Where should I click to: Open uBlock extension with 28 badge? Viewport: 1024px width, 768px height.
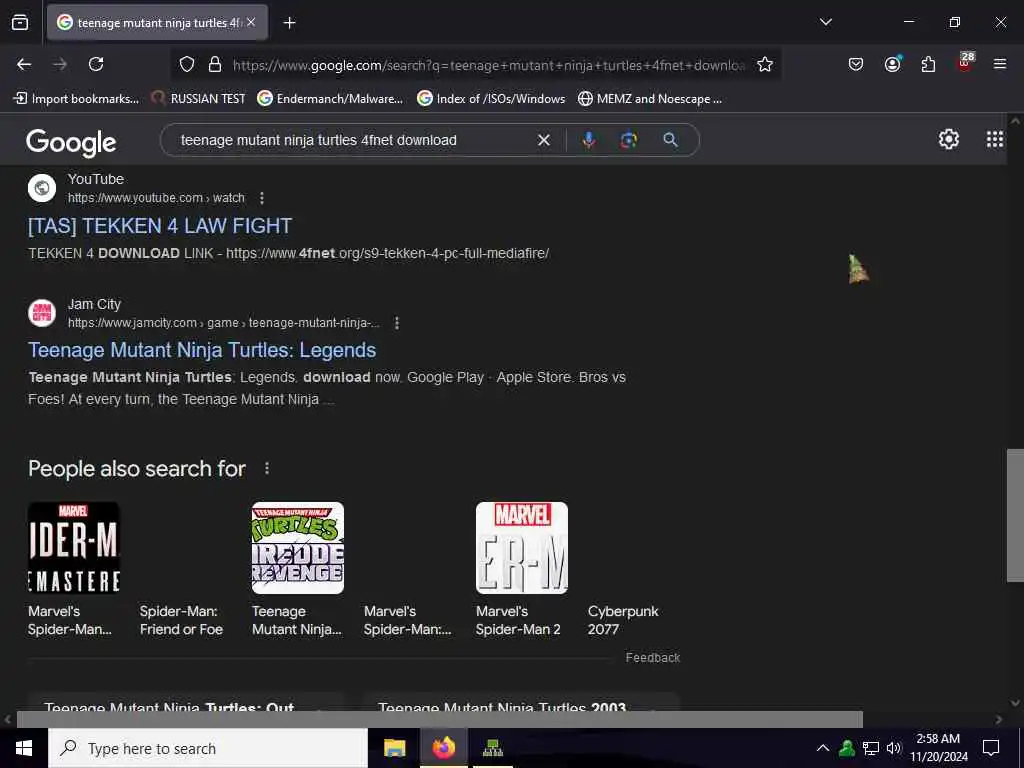click(965, 63)
